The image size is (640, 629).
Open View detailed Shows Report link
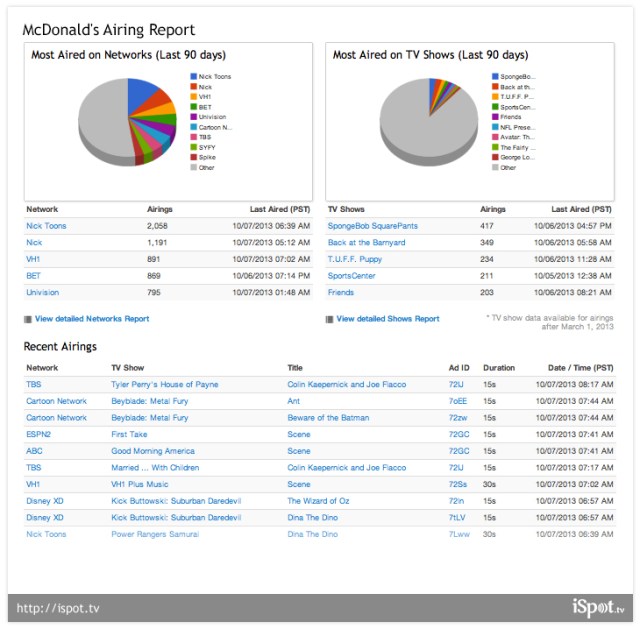(388, 319)
